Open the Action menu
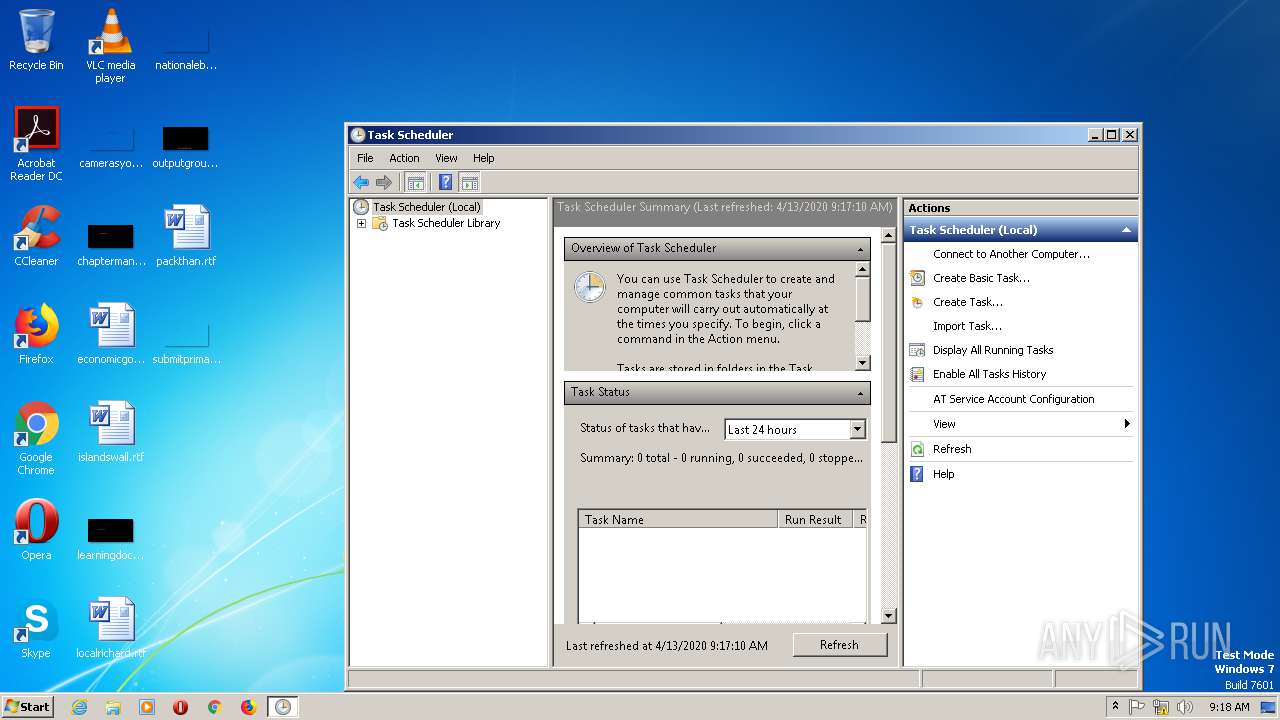The image size is (1280, 720). [404, 158]
